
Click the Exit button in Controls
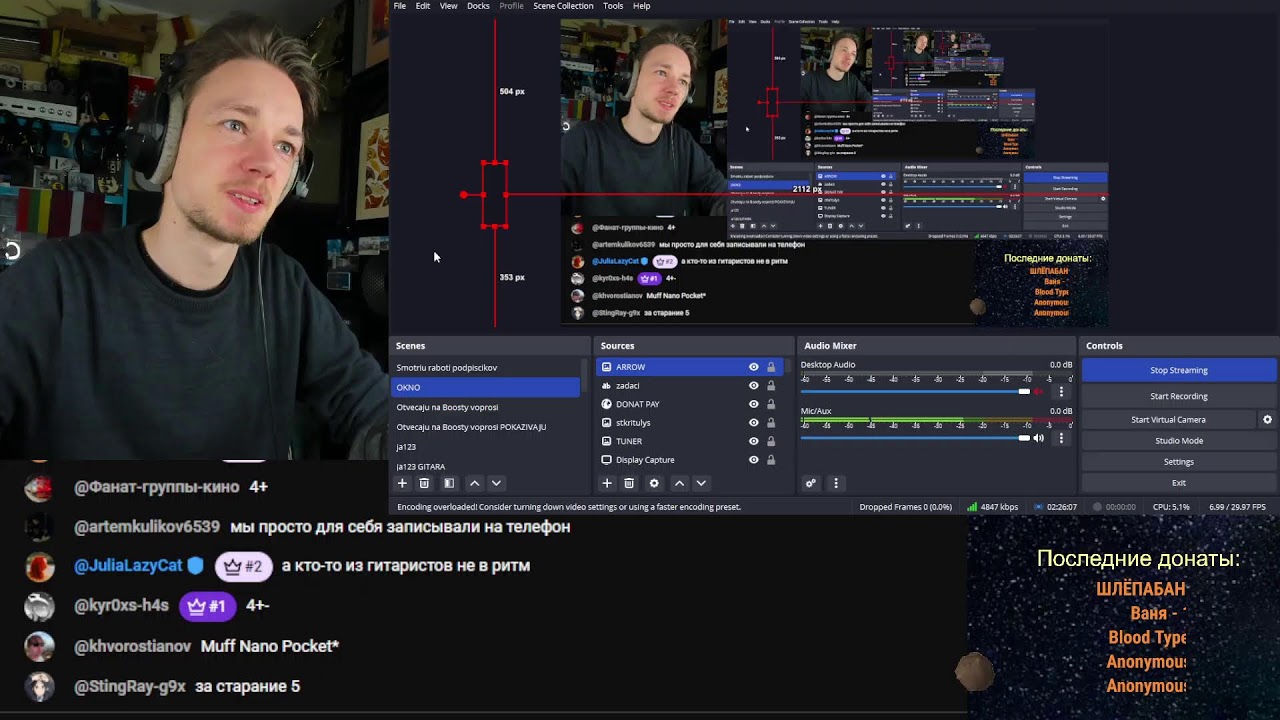pyautogui.click(x=1179, y=483)
